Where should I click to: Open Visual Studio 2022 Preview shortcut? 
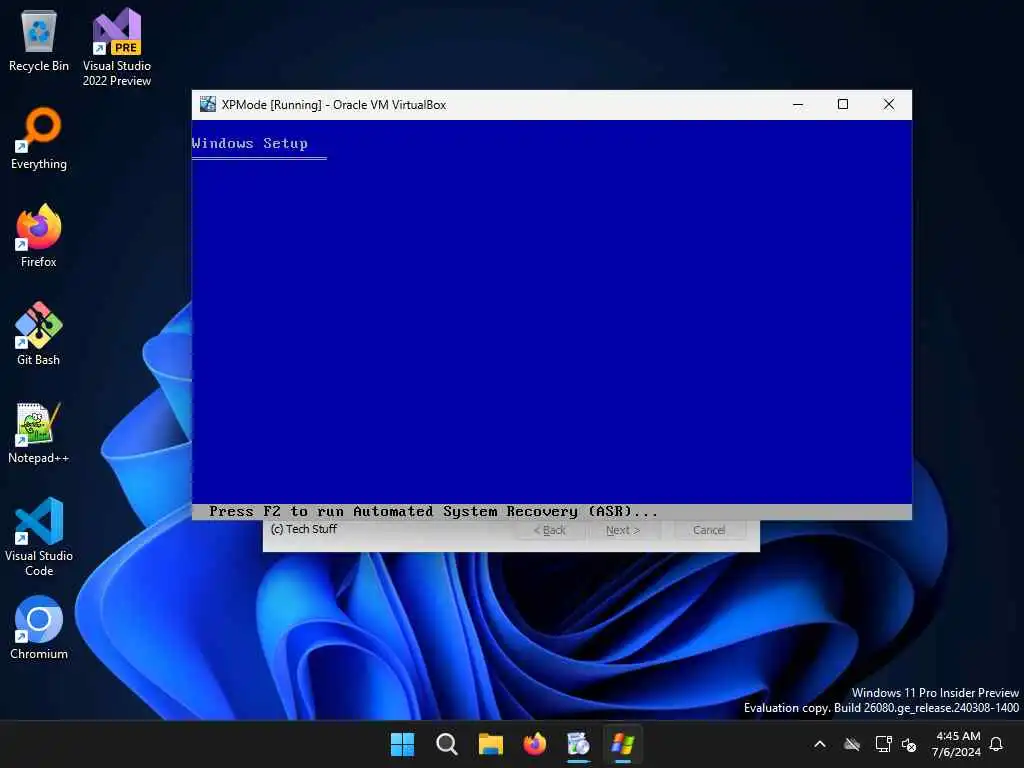click(x=117, y=47)
